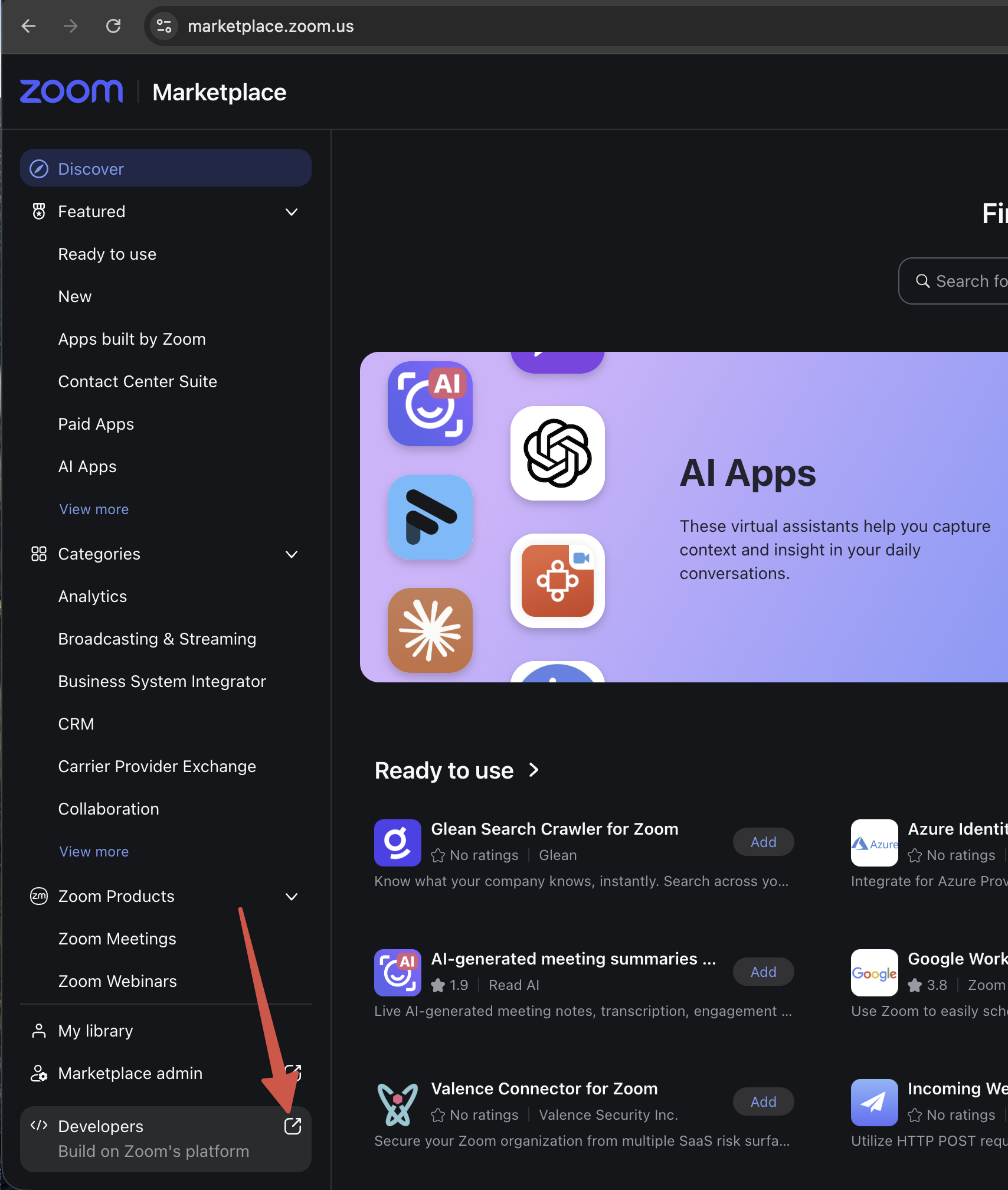Click the Claude starburst app icon
The image size is (1008, 1190).
coord(430,630)
